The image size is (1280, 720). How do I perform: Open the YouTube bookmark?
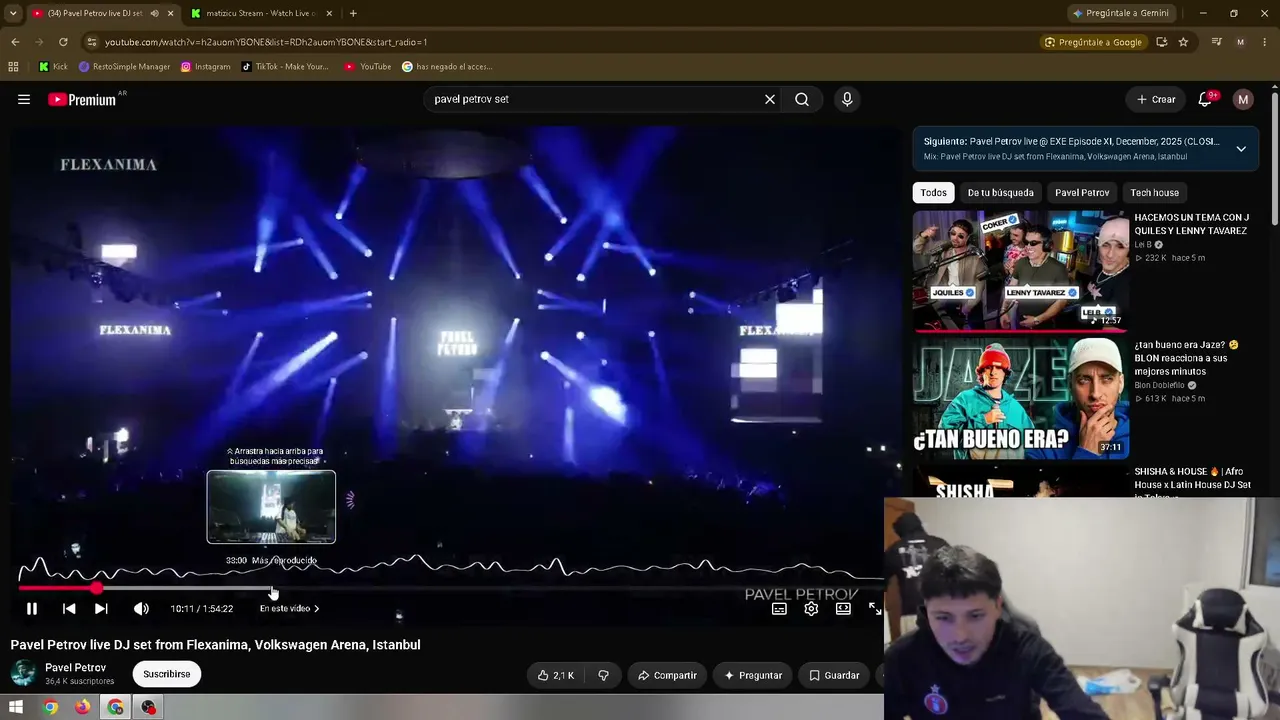[x=367, y=67]
